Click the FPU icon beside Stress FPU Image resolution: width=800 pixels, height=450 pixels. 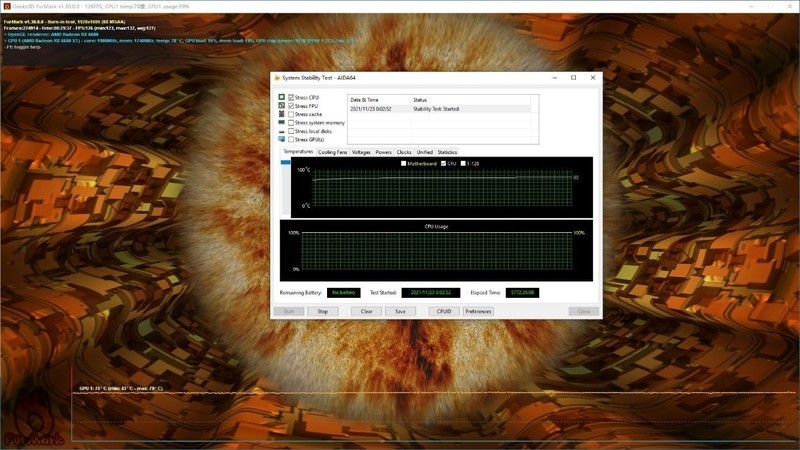tap(281, 105)
